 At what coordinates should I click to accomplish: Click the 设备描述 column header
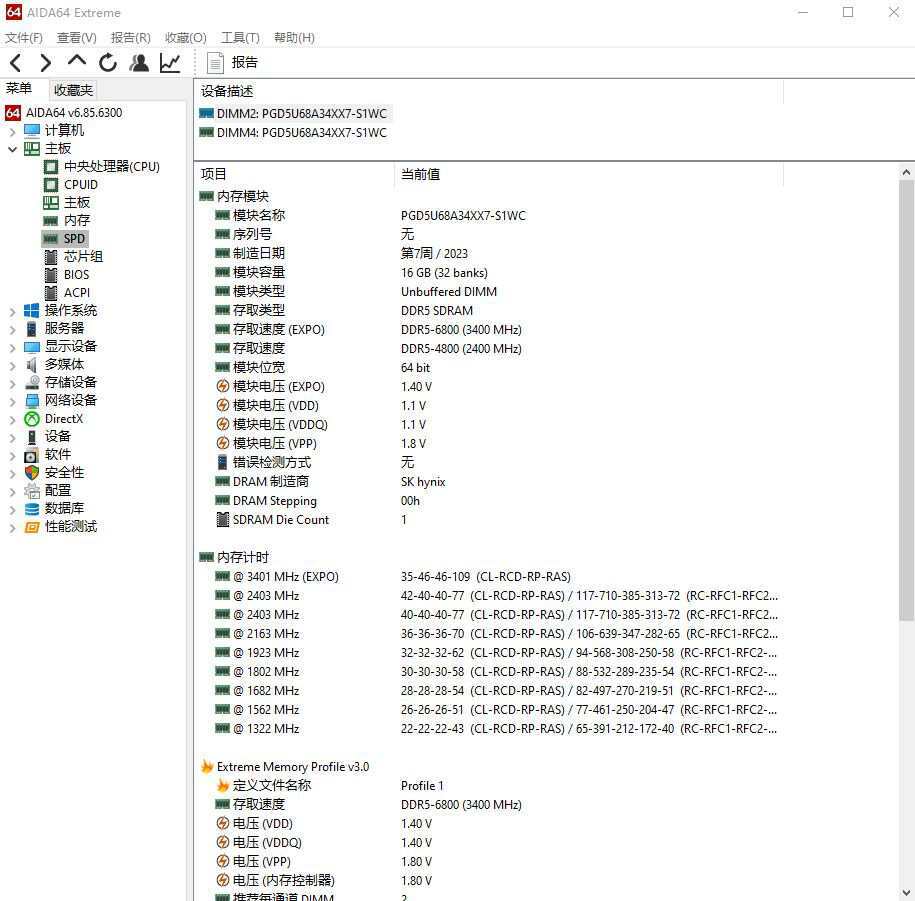[489, 91]
